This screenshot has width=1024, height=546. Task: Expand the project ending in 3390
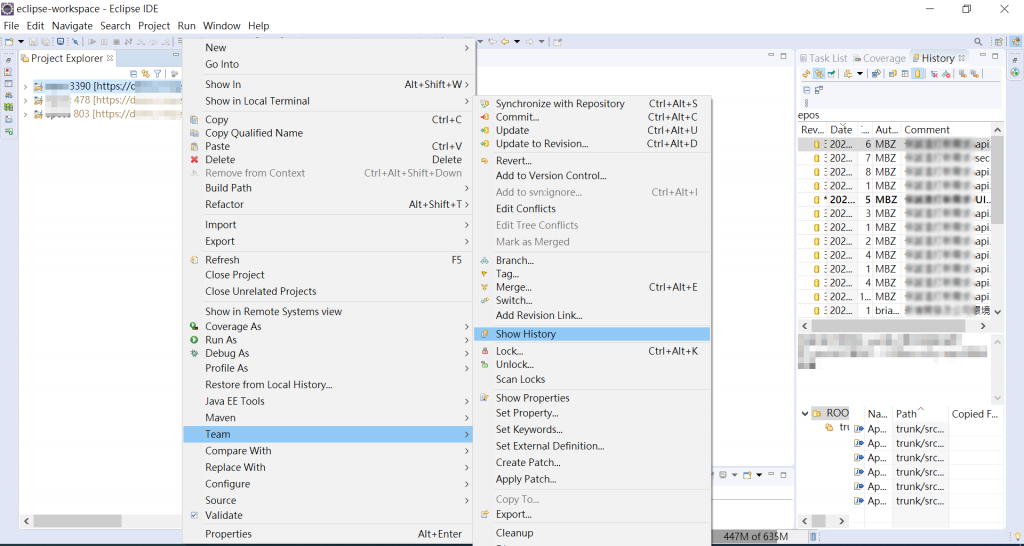click(25, 86)
